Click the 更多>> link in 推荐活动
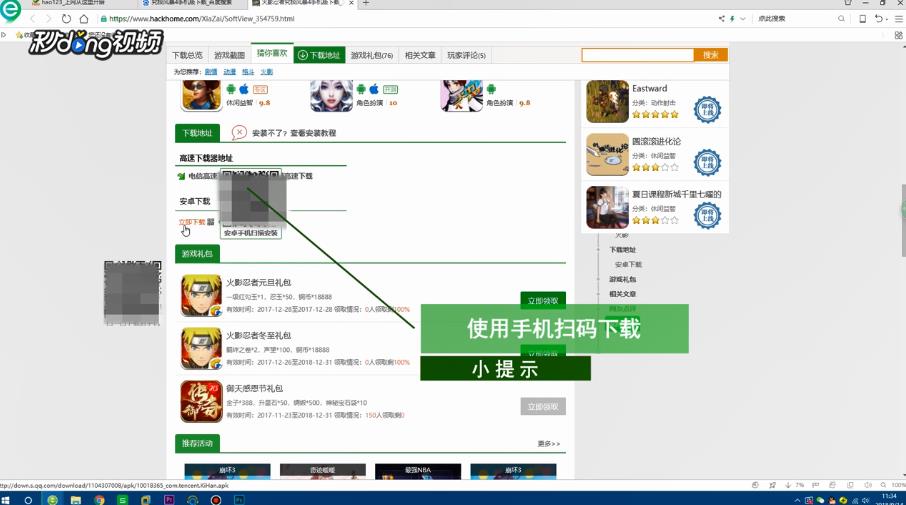906x505 pixels. [x=548, y=444]
